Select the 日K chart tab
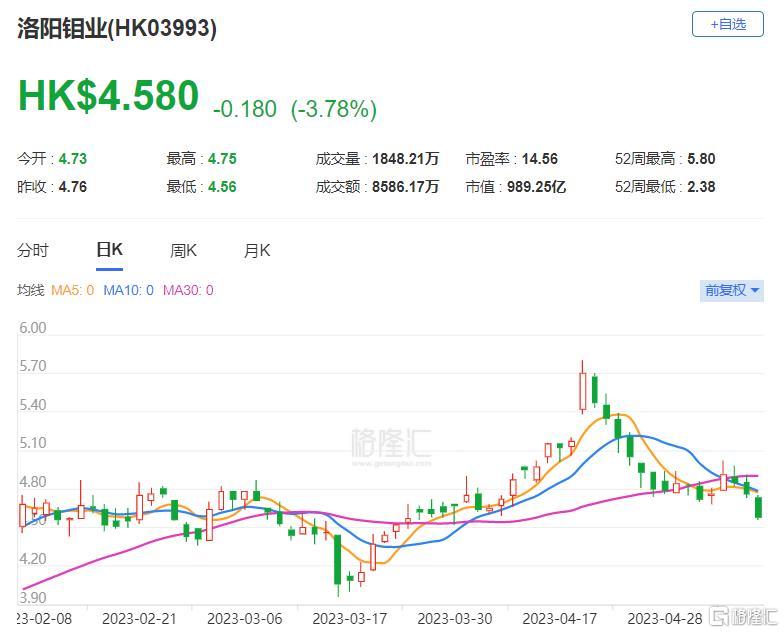Image resolution: width=784 pixels, height=633 pixels. point(109,250)
